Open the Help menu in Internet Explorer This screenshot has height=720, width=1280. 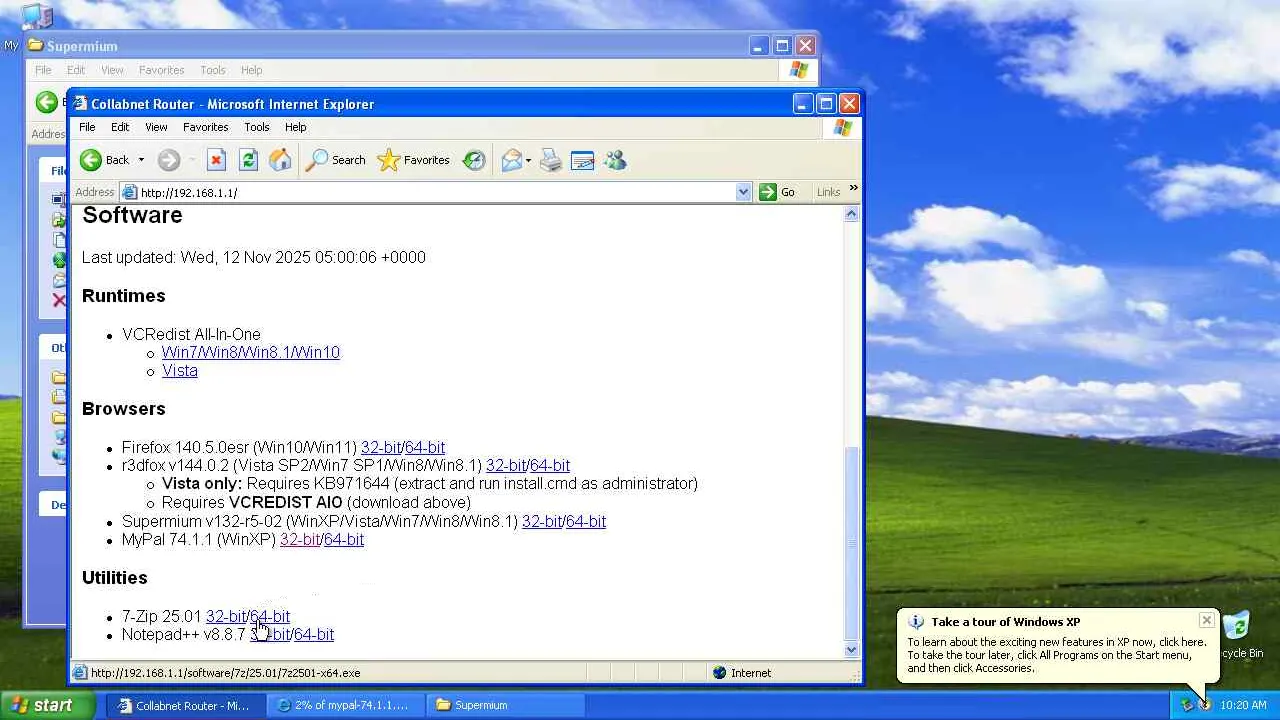coord(295,127)
